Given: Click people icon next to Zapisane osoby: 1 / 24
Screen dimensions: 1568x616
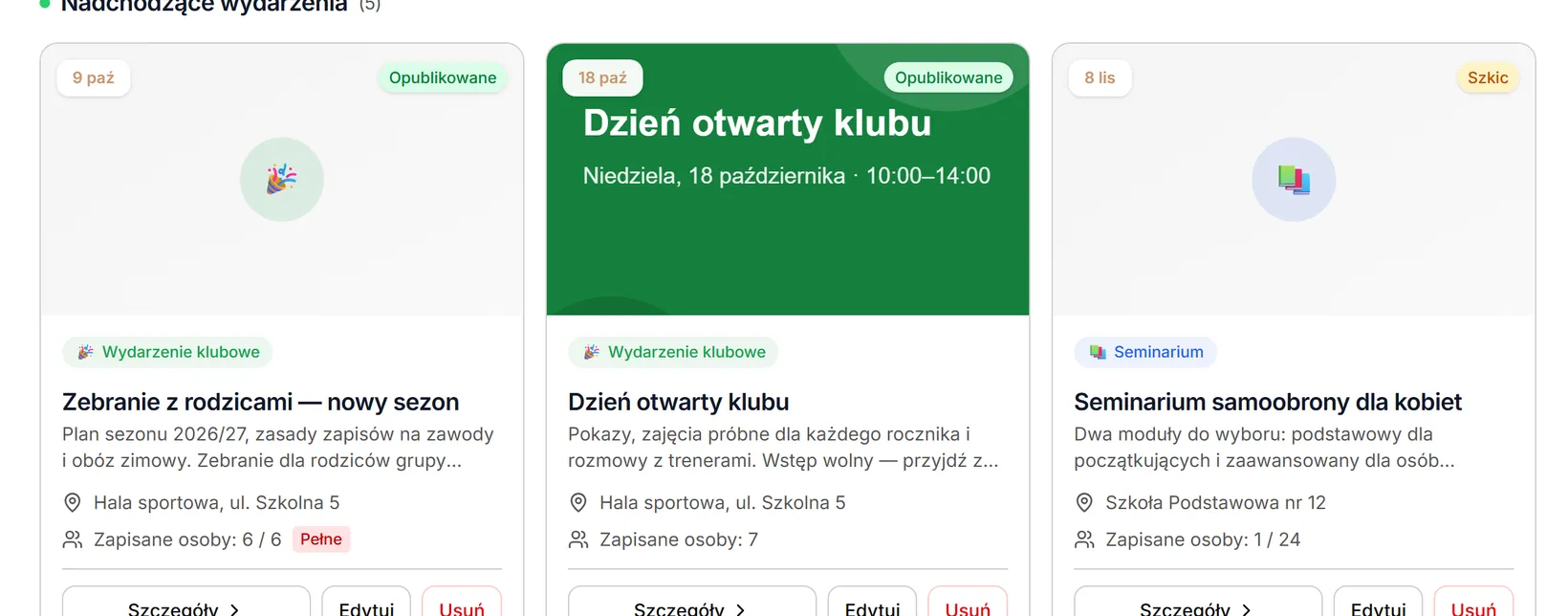Looking at the screenshot, I should point(1083,539).
